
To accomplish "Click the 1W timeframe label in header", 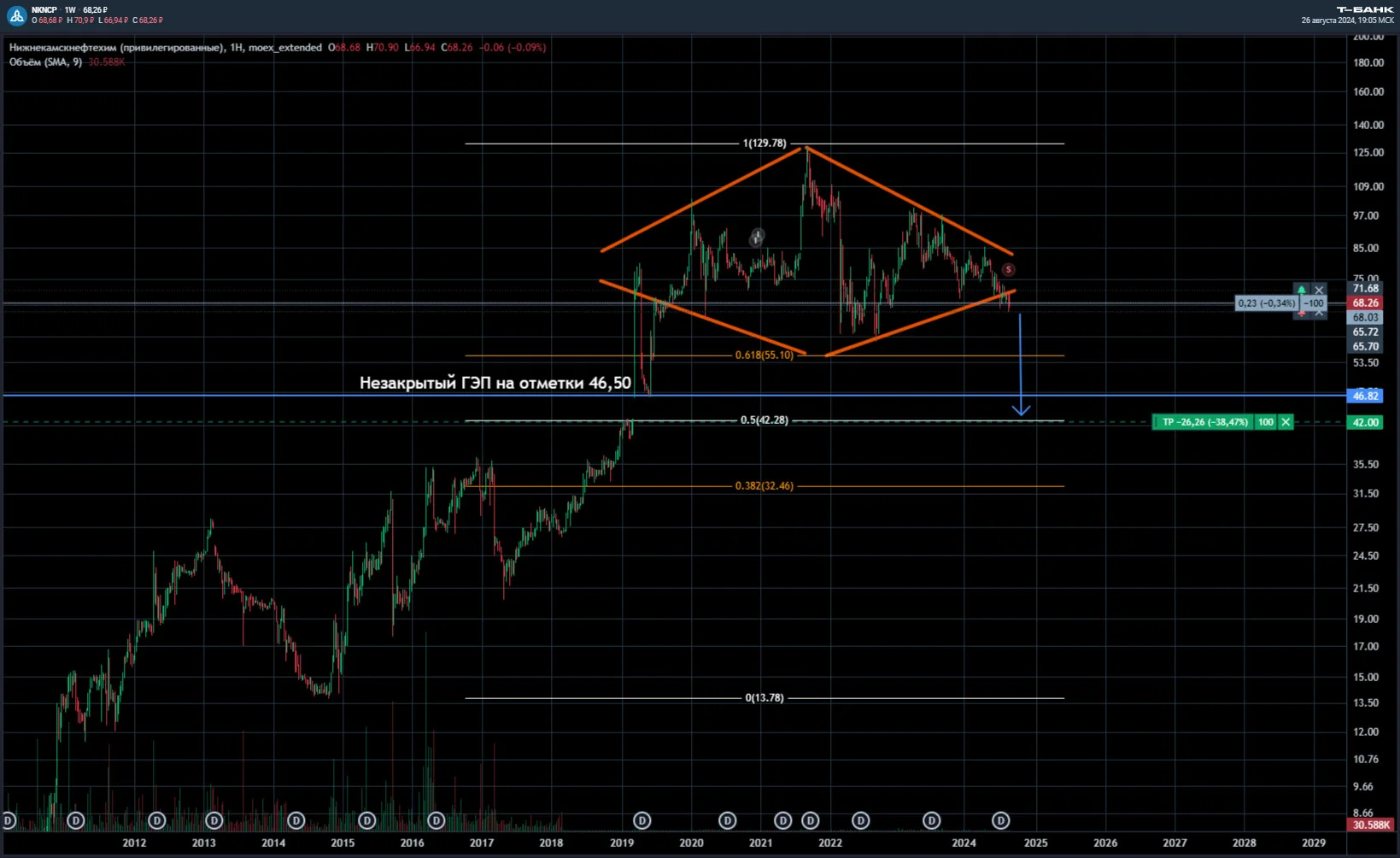I will [x=70, y=10].
